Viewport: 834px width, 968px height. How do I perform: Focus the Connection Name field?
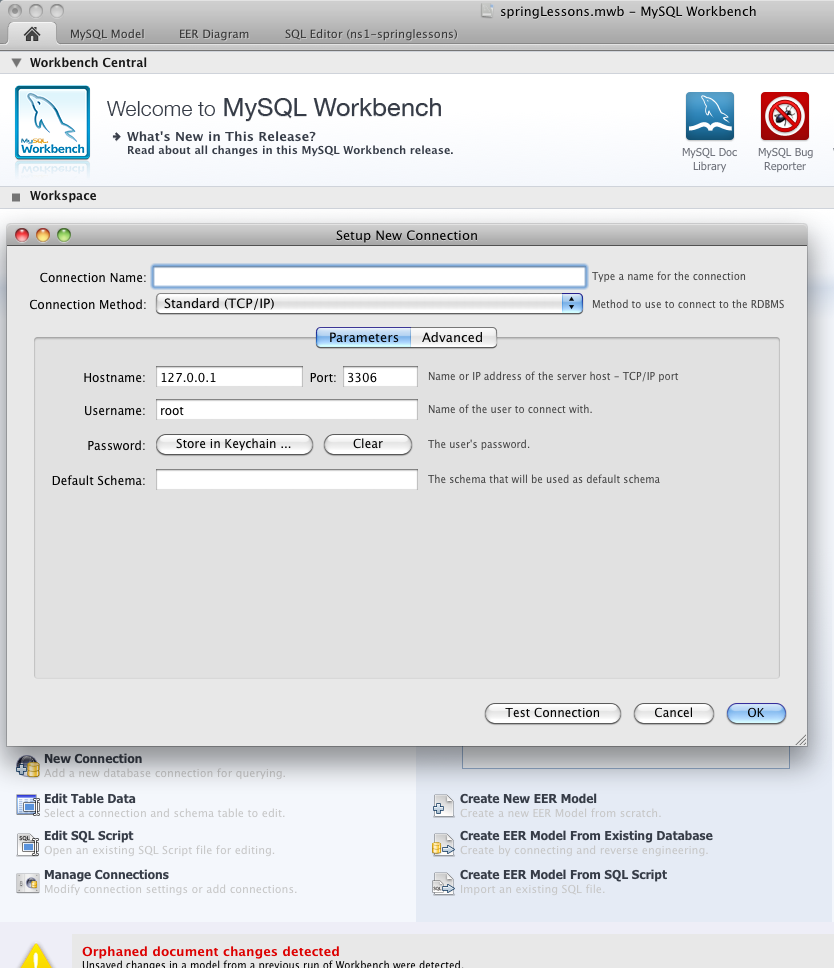point(369,277)
